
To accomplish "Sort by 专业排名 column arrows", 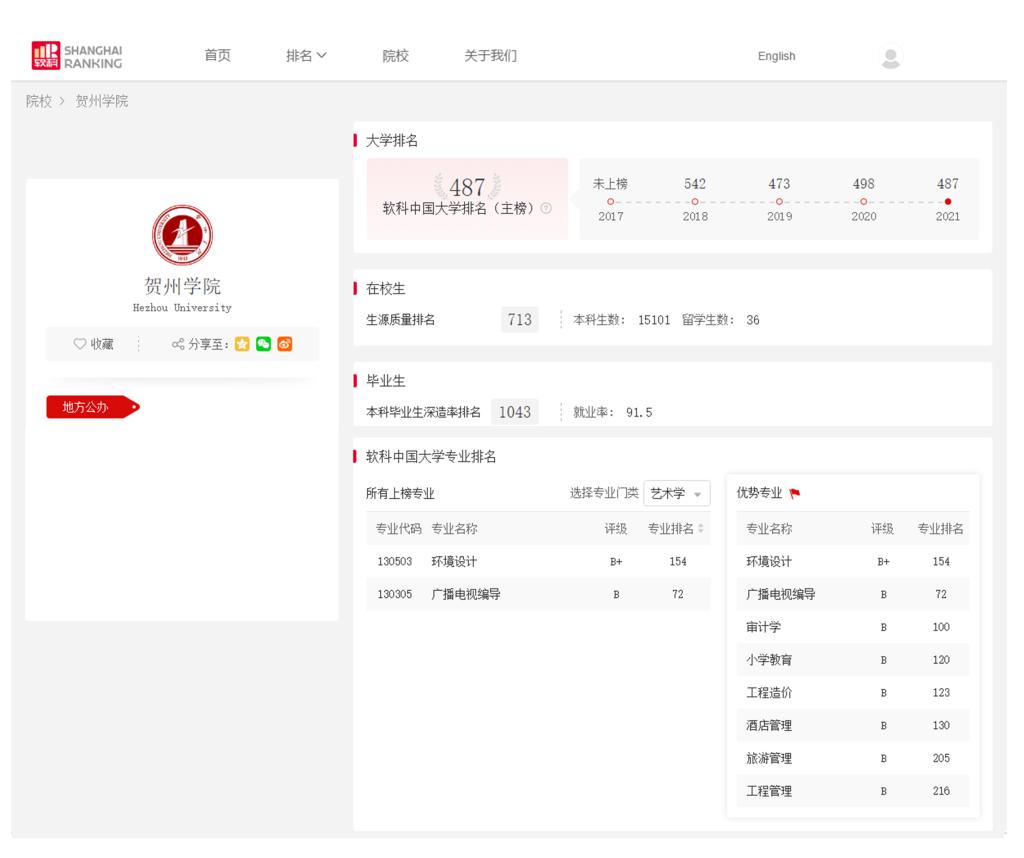I will tap(701, 529).
